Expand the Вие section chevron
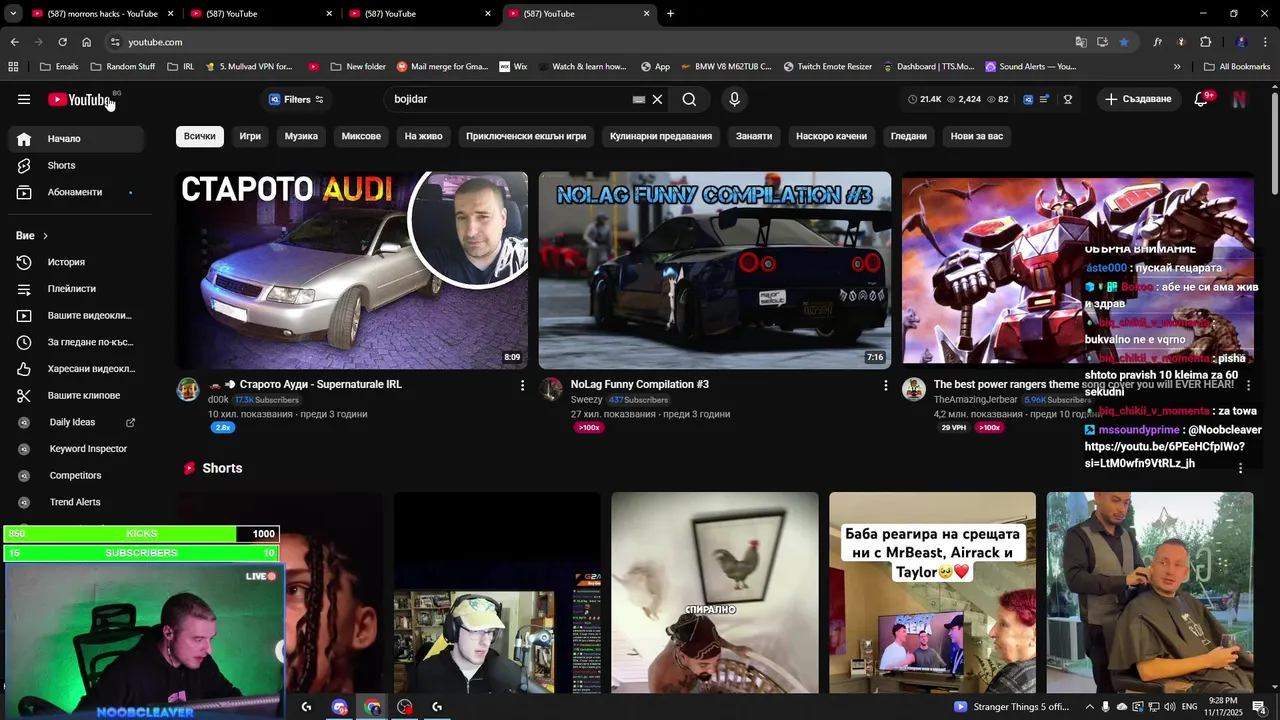 pyautogui.click(x=45, y=236)
